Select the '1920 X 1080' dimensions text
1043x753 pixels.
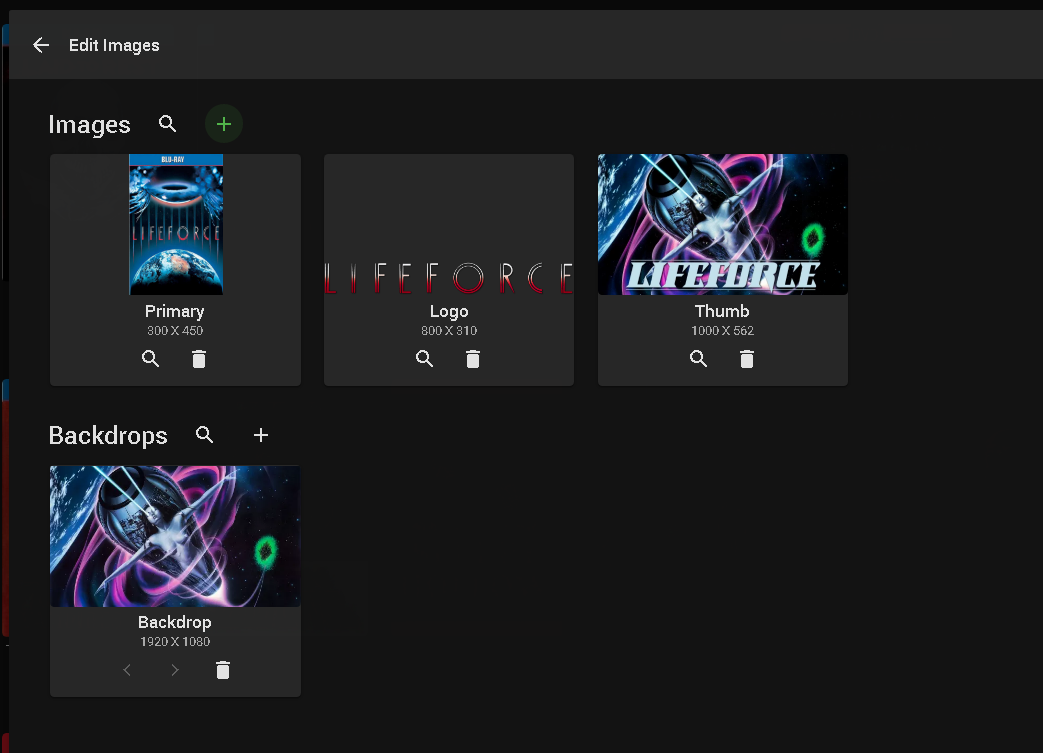175,642
